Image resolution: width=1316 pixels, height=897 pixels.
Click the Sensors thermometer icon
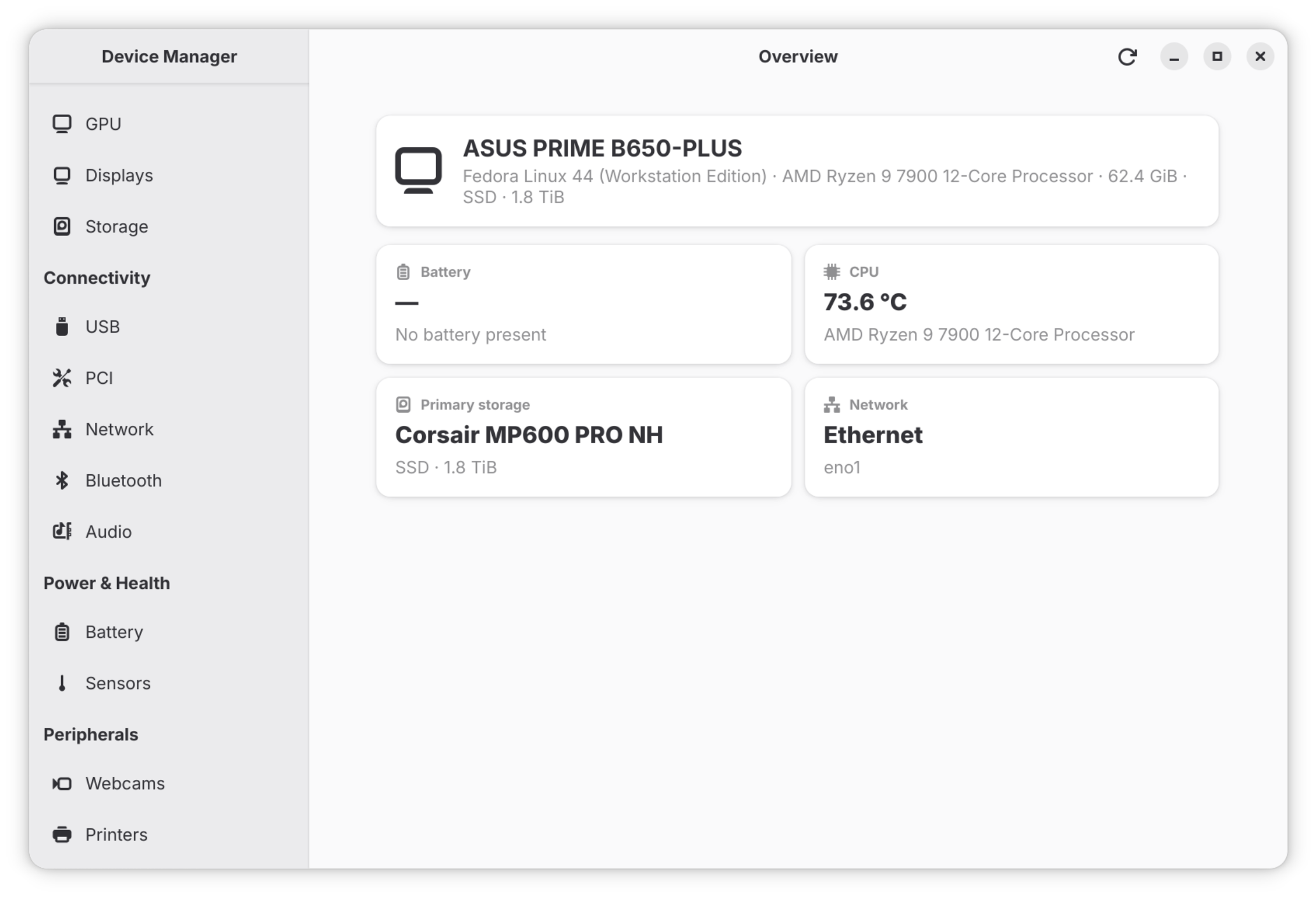coord(62,683)
